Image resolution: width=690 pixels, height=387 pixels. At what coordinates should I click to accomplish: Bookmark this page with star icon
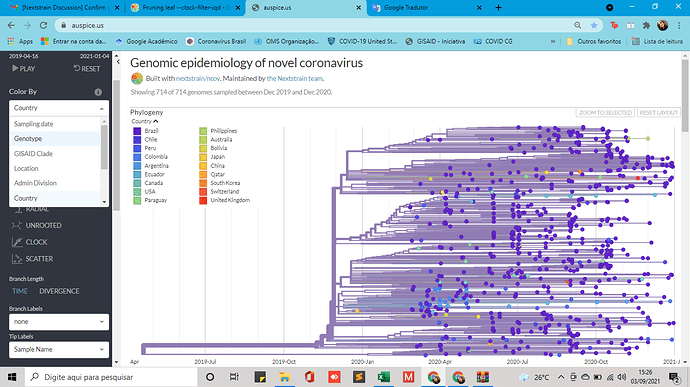[x=594, y=26]
